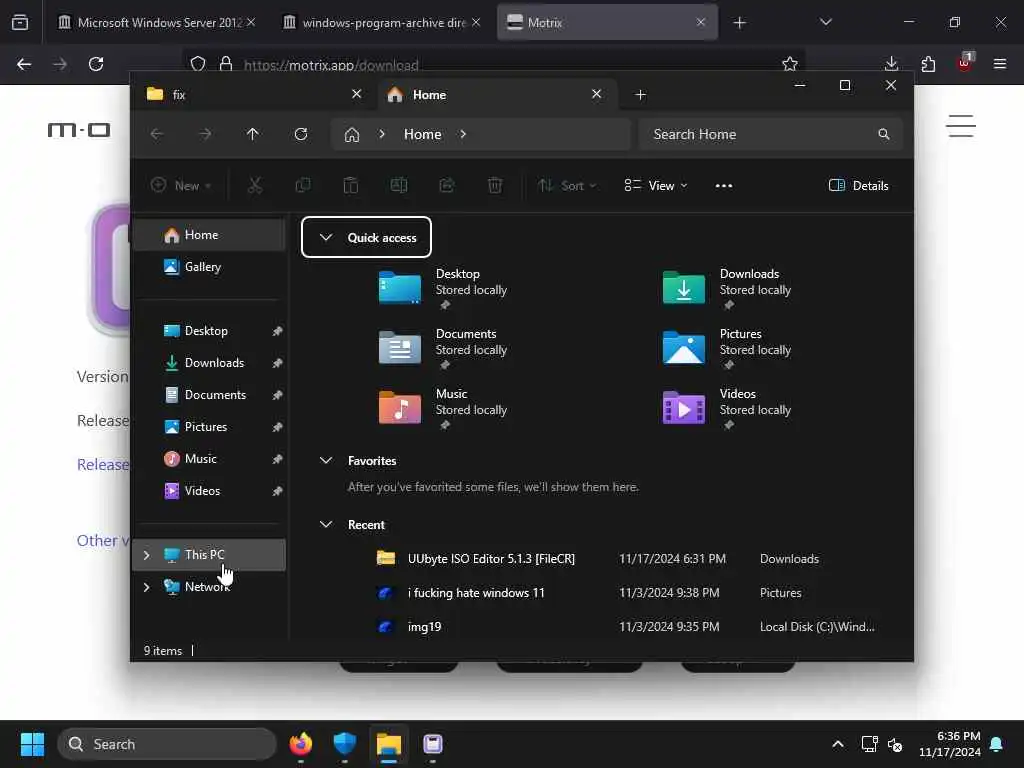Open the View dropdown

point(656,186)
